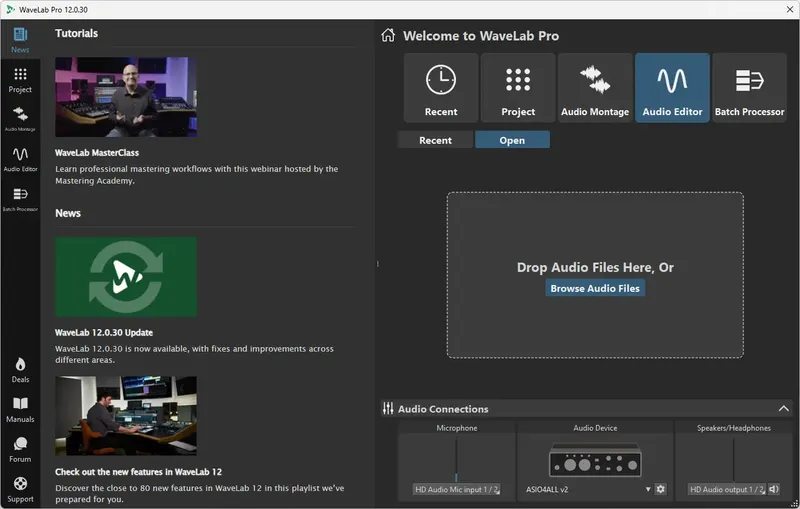Open HD Audio Mic input selector
This screenshot has width=800, height=509.
pyautogui.click(x=457, y=489)
